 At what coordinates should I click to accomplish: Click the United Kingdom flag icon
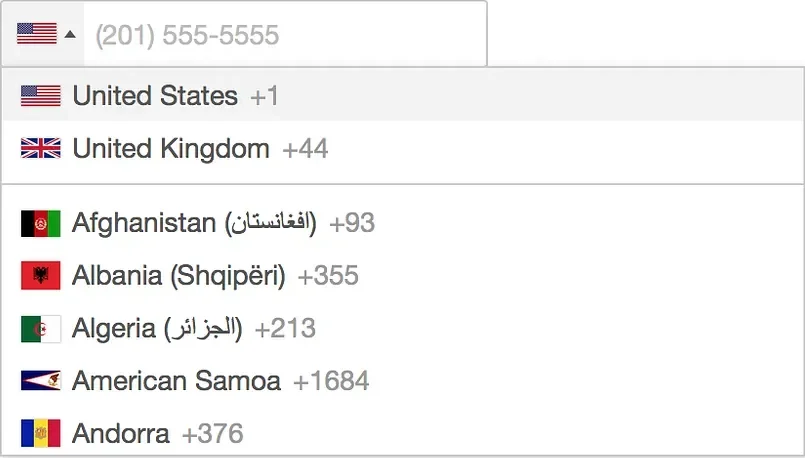[41, 149]
